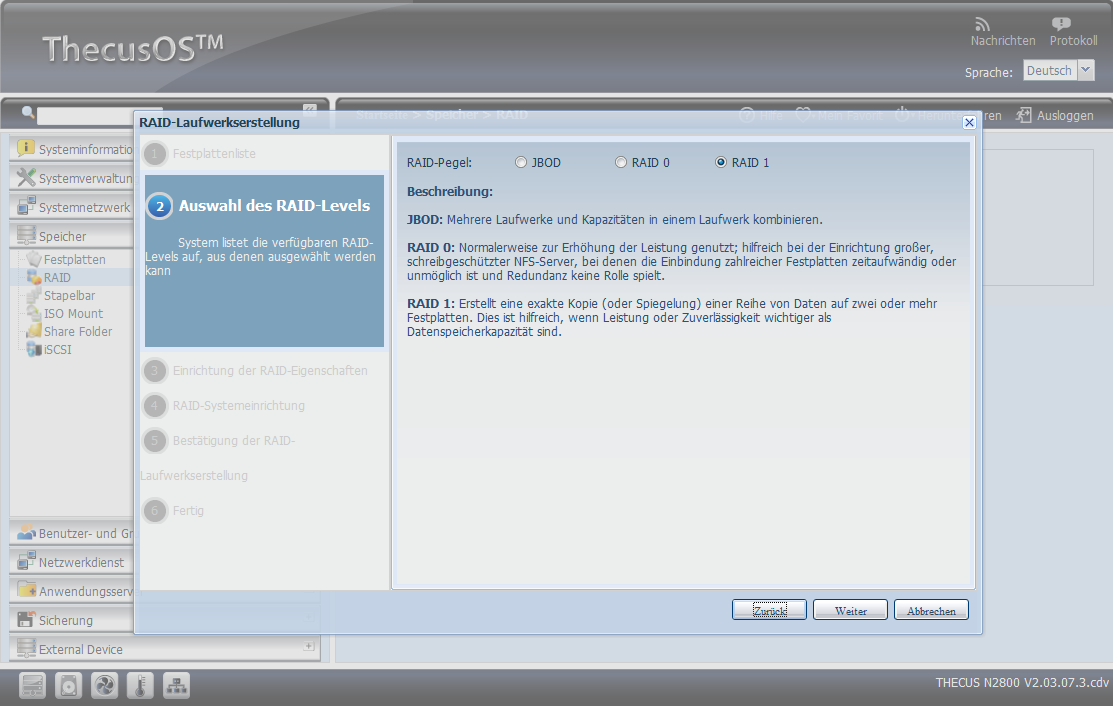Click the network status icon in bottom bar

click(176, 685)
